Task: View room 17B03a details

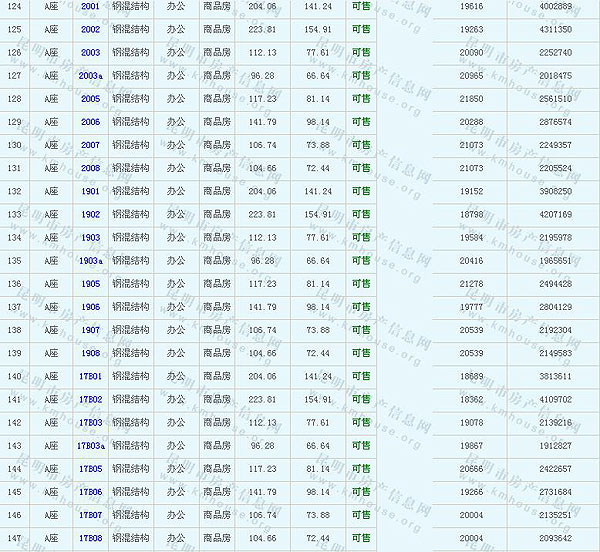Action: pyautogui.click(x=91, y=446)
